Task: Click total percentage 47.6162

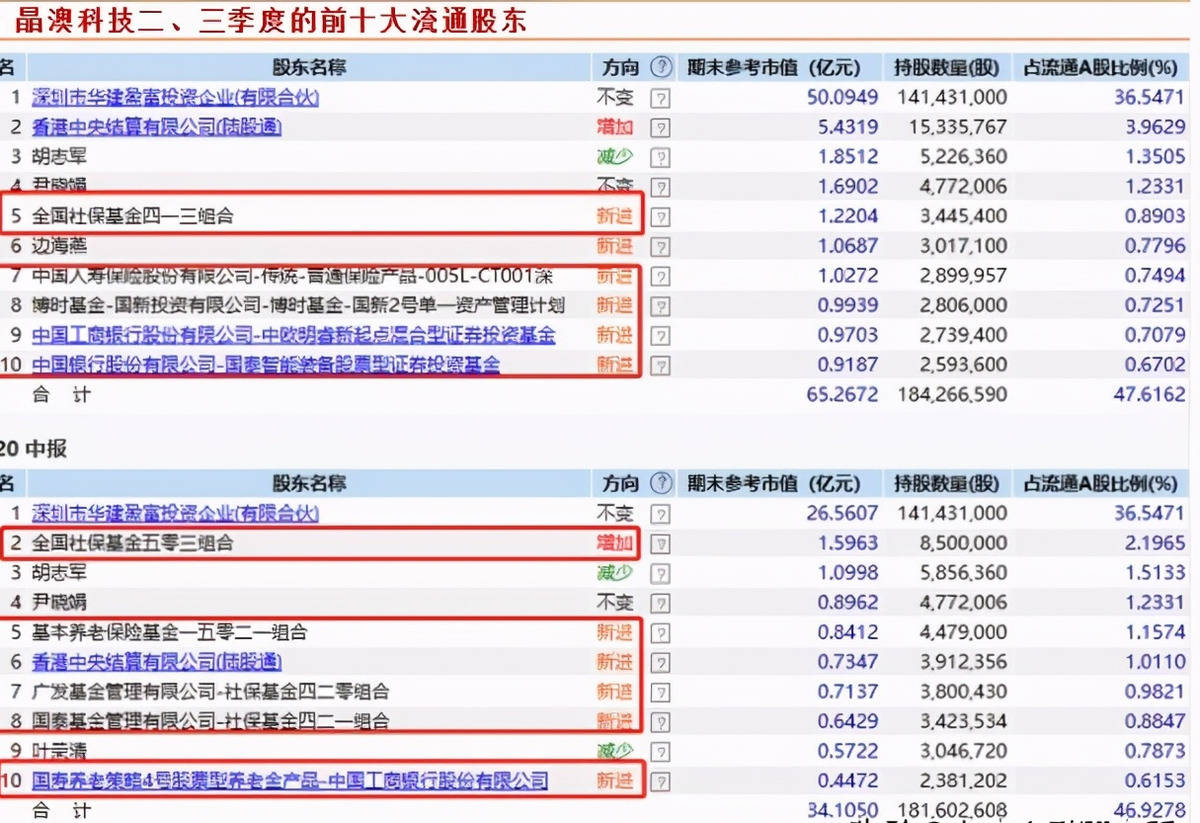Action: (x=1149, y=394)
